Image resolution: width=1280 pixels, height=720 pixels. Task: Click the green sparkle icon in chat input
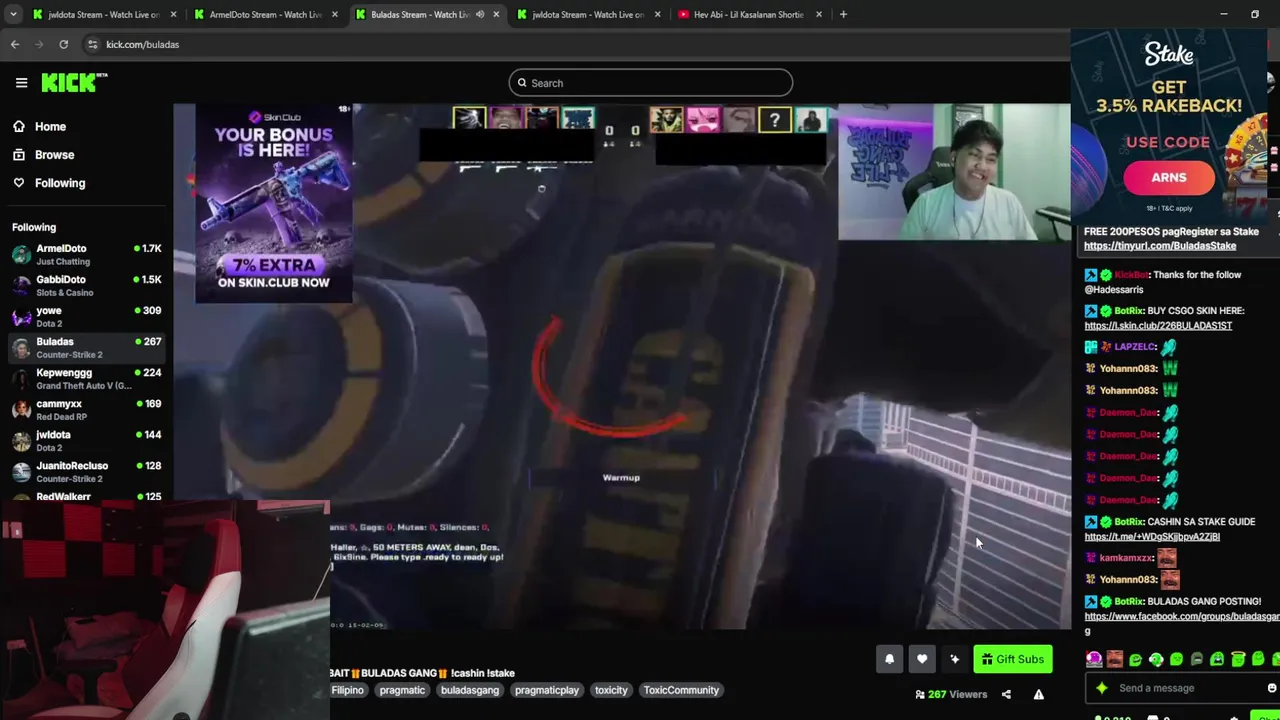[1101, 688]
